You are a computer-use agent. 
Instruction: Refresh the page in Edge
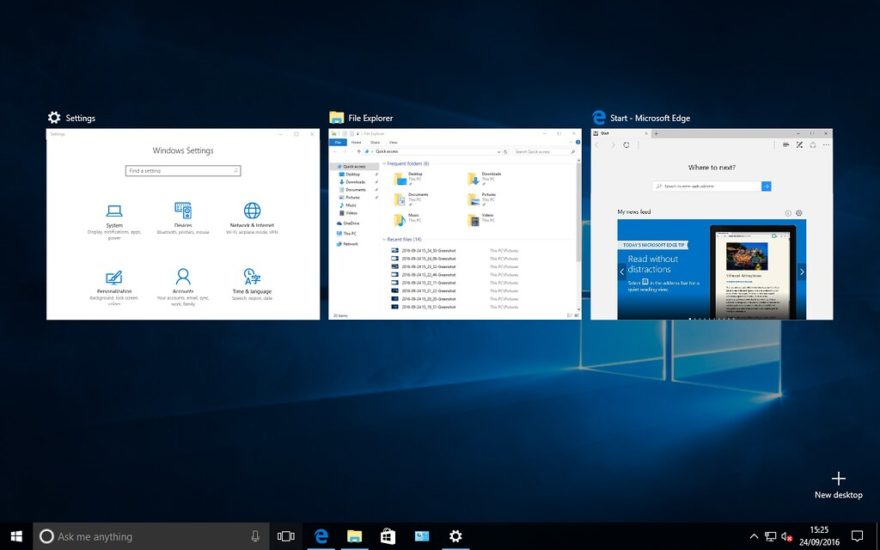(x=626, y=145)
